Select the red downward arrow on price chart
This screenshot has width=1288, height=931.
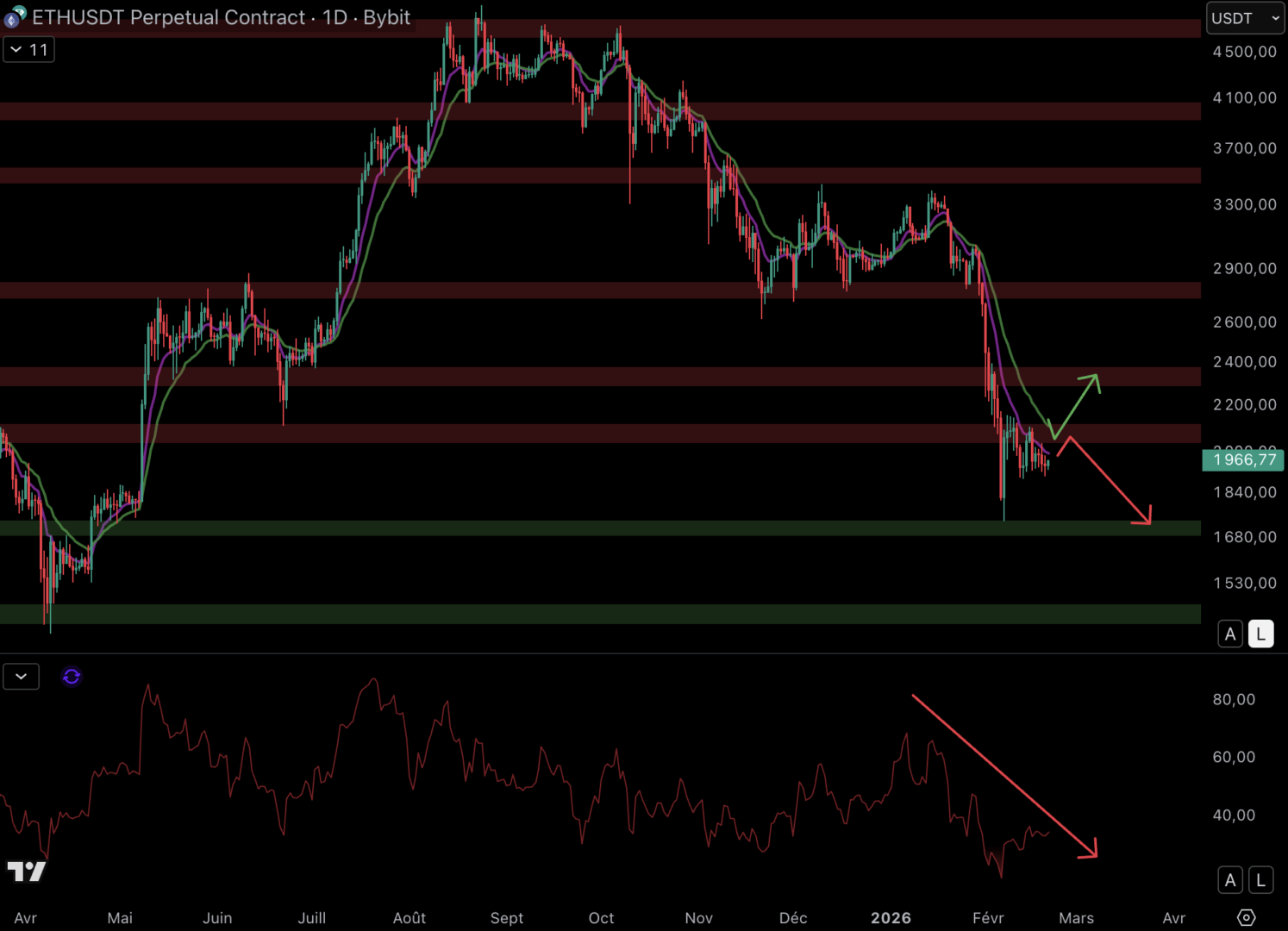click(x=1110, y=481)
